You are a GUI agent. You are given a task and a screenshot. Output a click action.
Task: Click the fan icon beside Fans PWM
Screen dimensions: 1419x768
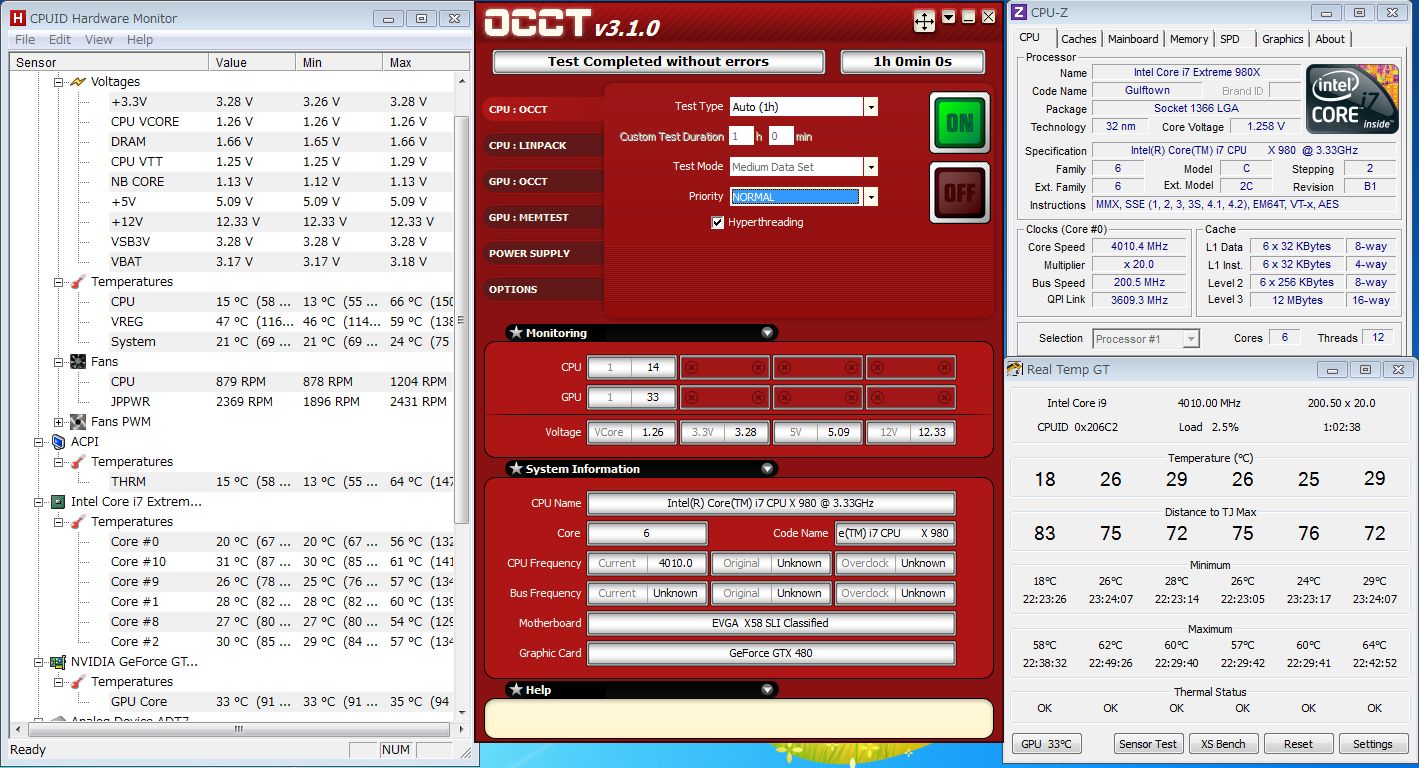(x=78, y=422)
